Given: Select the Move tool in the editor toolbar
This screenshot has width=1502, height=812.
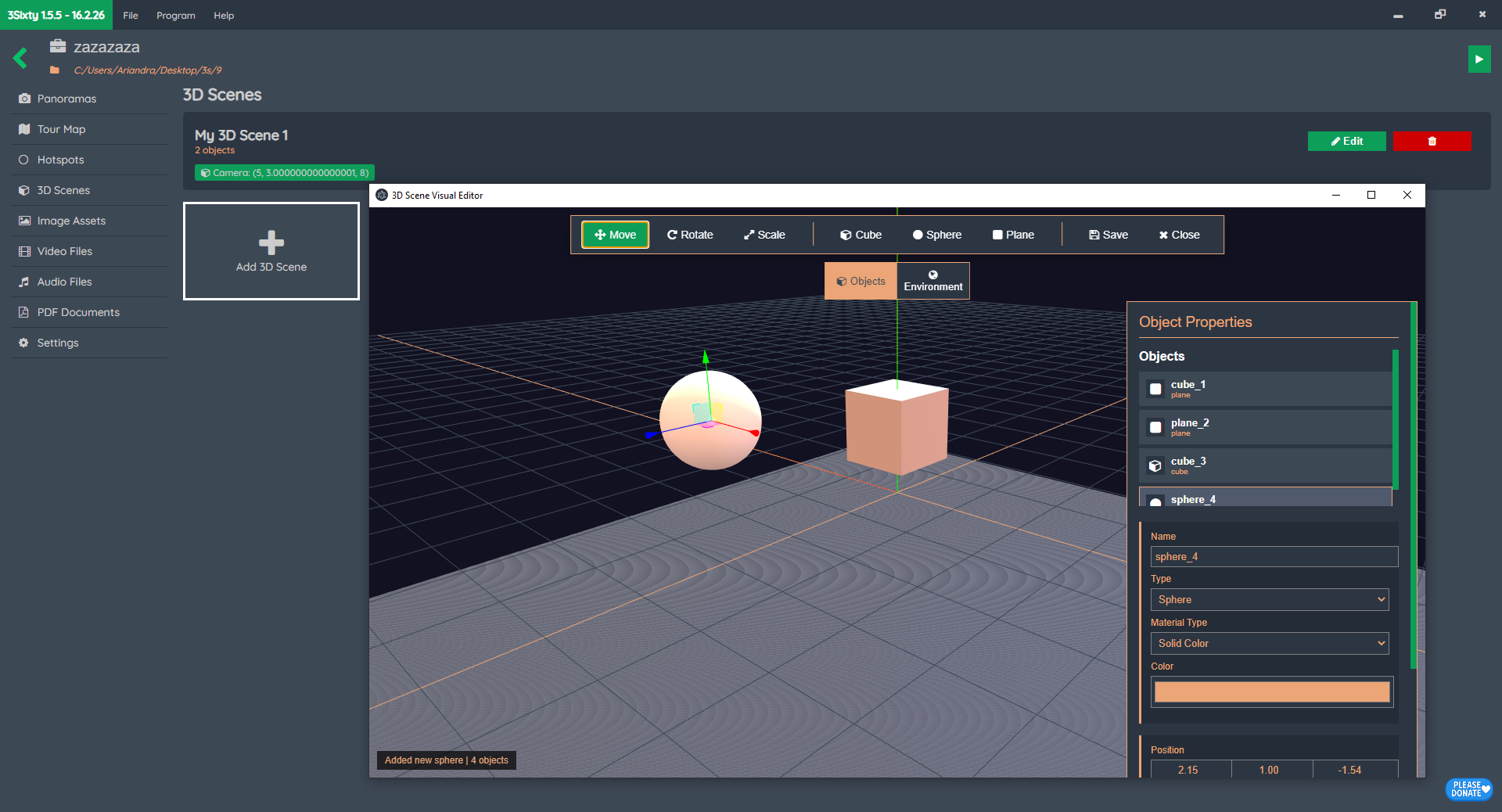Looking at the screenshot, I should coord(615,235).
